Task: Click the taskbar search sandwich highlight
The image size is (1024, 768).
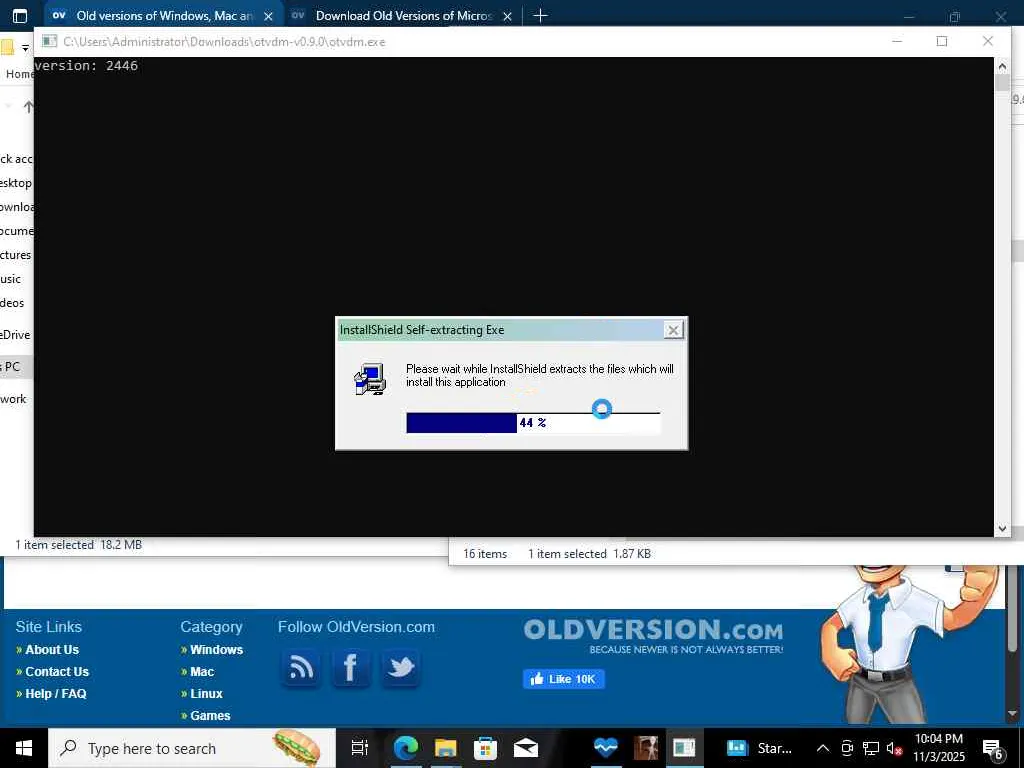Action: click(x=296, y=748)
